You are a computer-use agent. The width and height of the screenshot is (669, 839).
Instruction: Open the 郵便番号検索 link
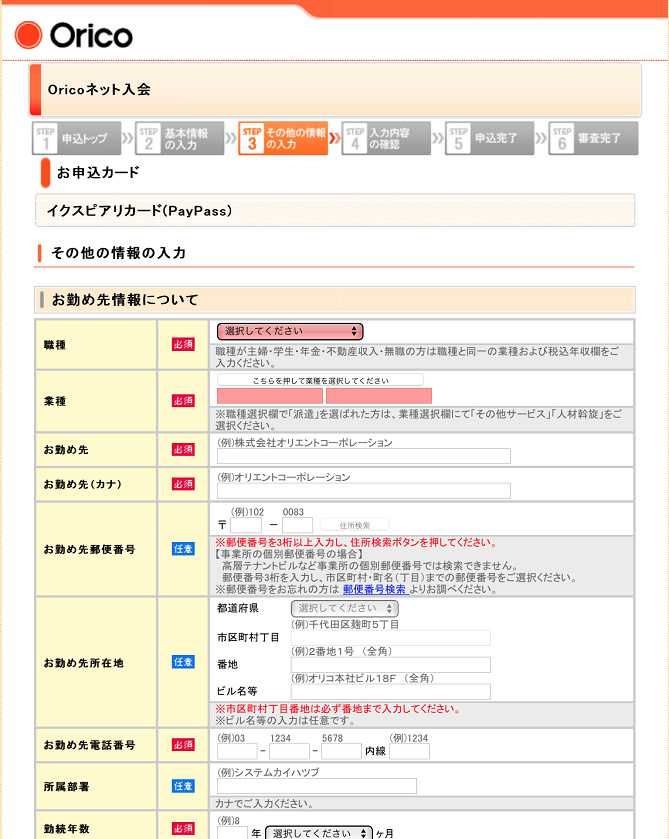374,590
